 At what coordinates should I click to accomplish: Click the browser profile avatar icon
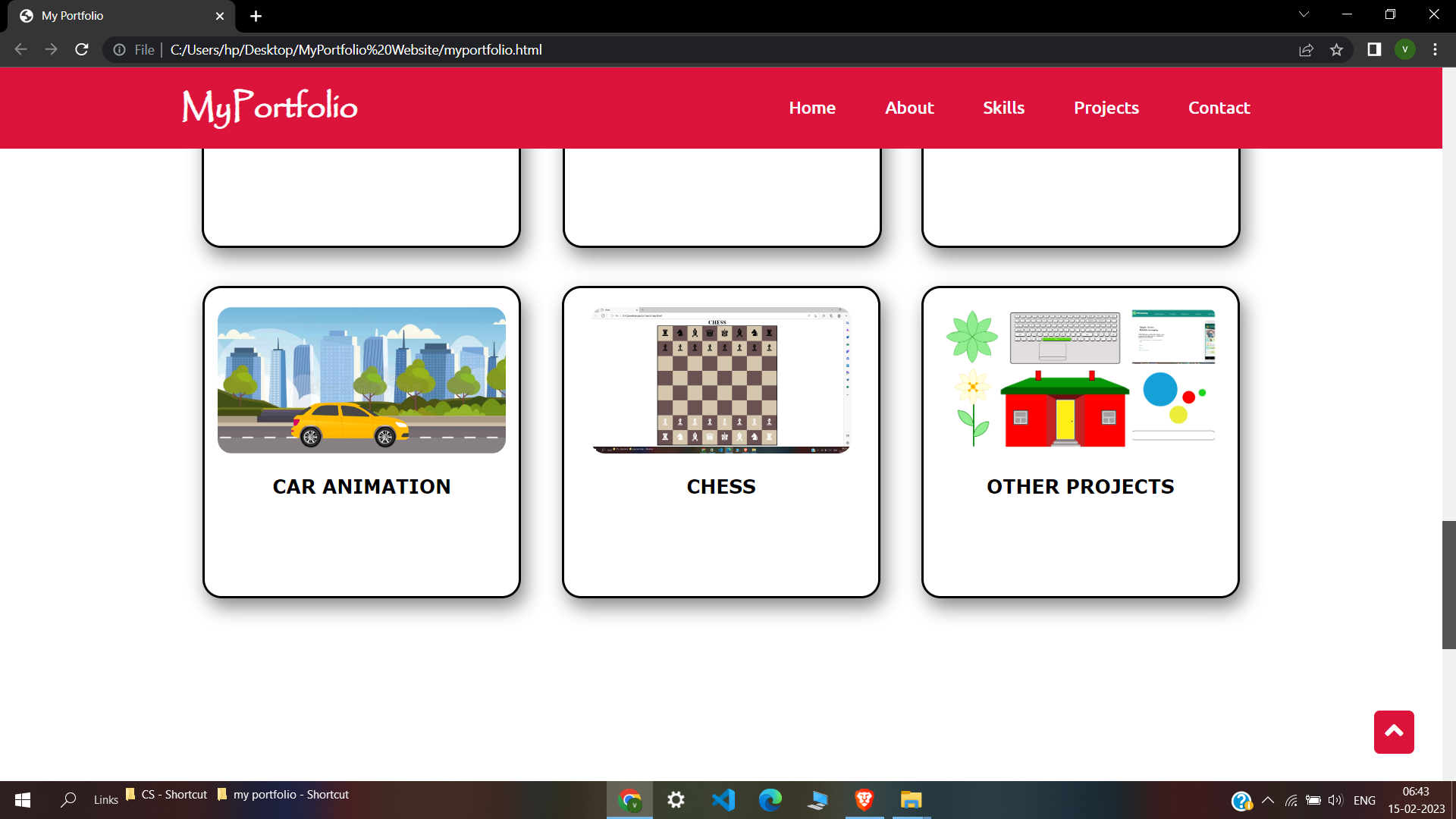[x=1407, y=49]
